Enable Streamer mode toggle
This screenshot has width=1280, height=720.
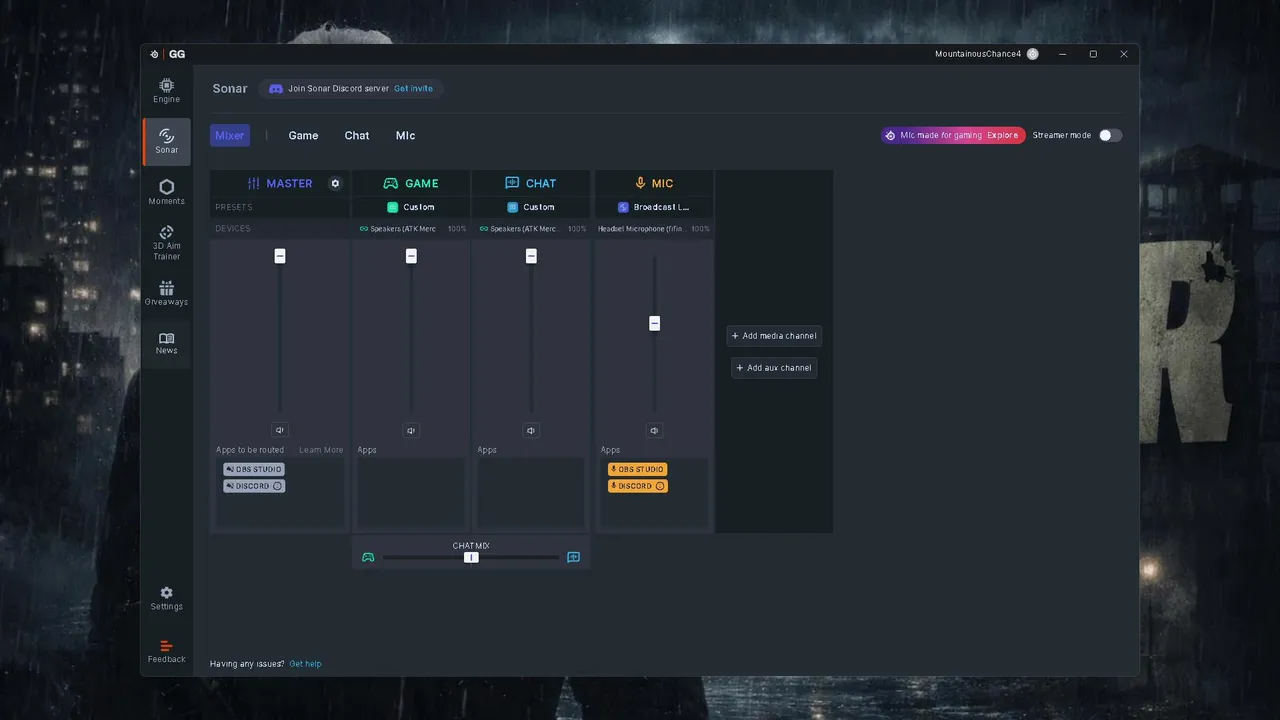pos(1110,135)
